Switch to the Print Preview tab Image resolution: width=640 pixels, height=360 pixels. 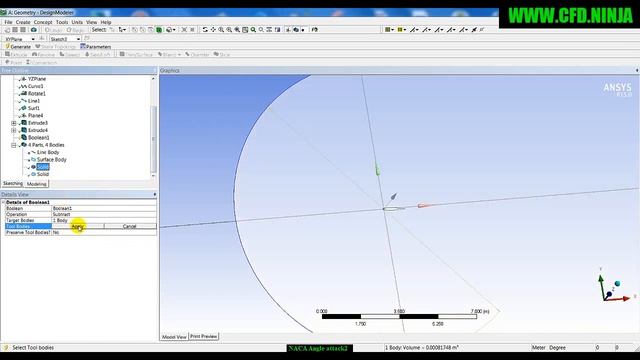click(x=204, y=336)
